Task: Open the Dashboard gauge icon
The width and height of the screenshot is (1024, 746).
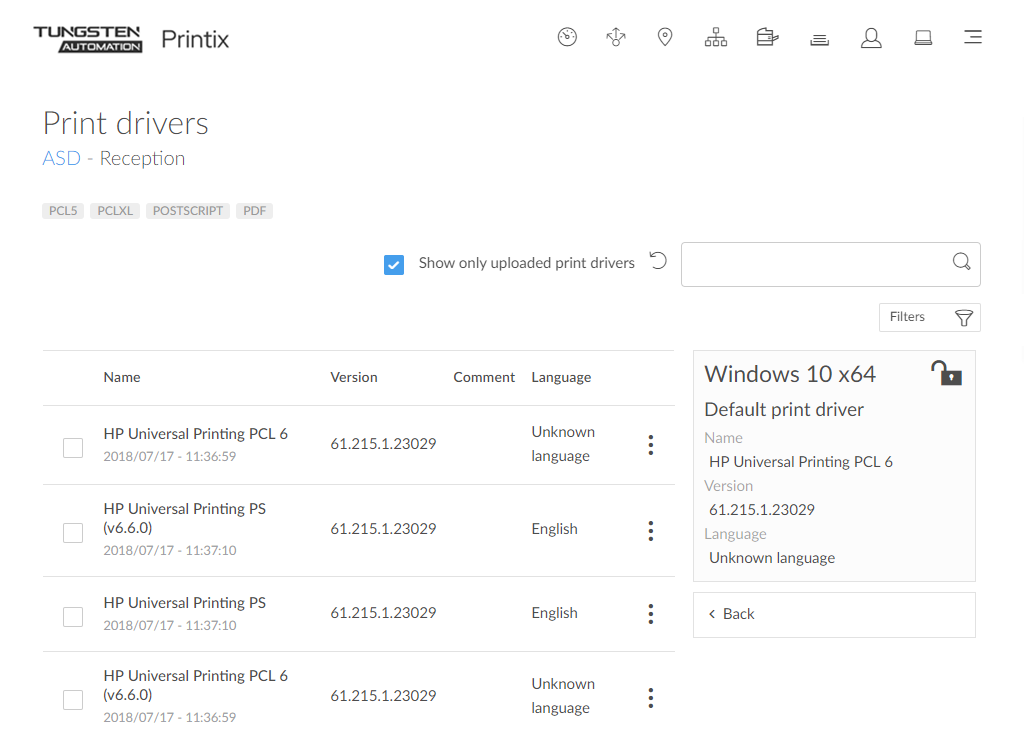Action: (x=567, y=38)
